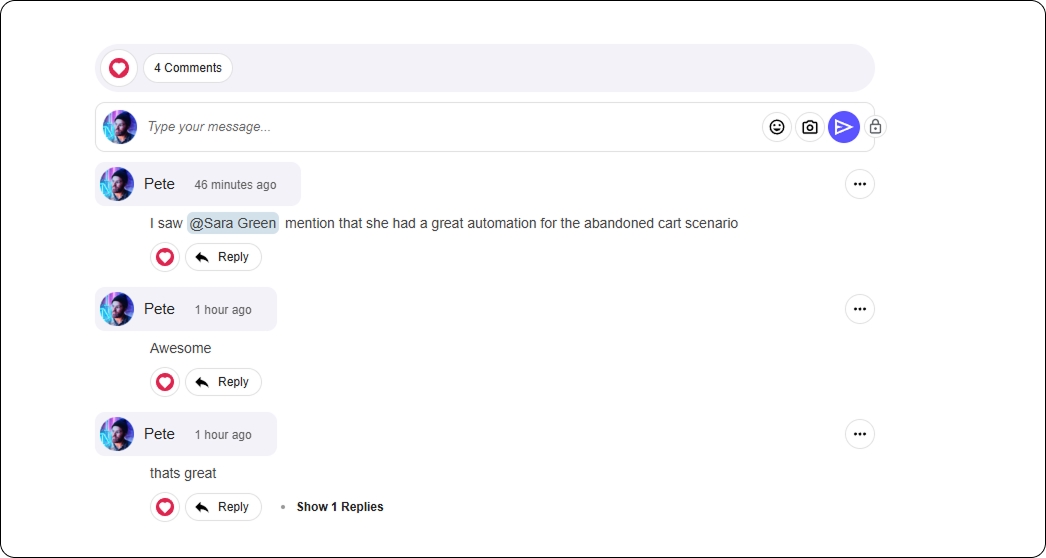Viewport: 1046px width, 558px height.
Task: Click the heart icon beside 4 Comments
Action: [119, 68]
